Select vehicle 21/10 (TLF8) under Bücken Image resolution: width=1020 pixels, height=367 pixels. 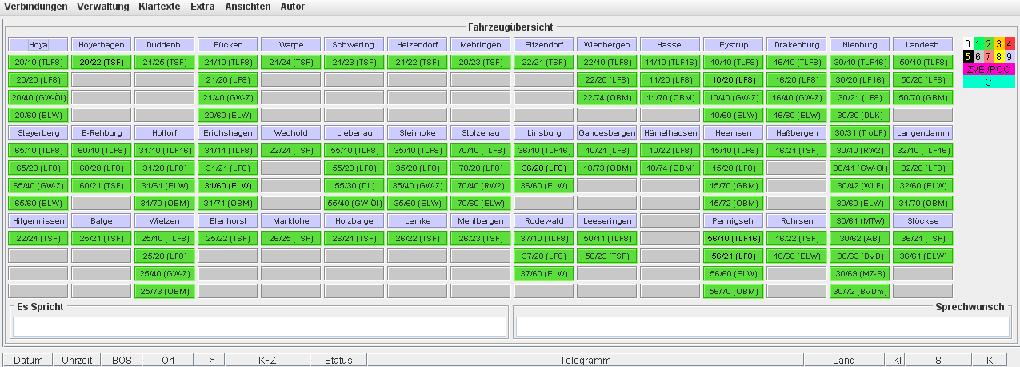pyautogui.click(x=228, y=62)
